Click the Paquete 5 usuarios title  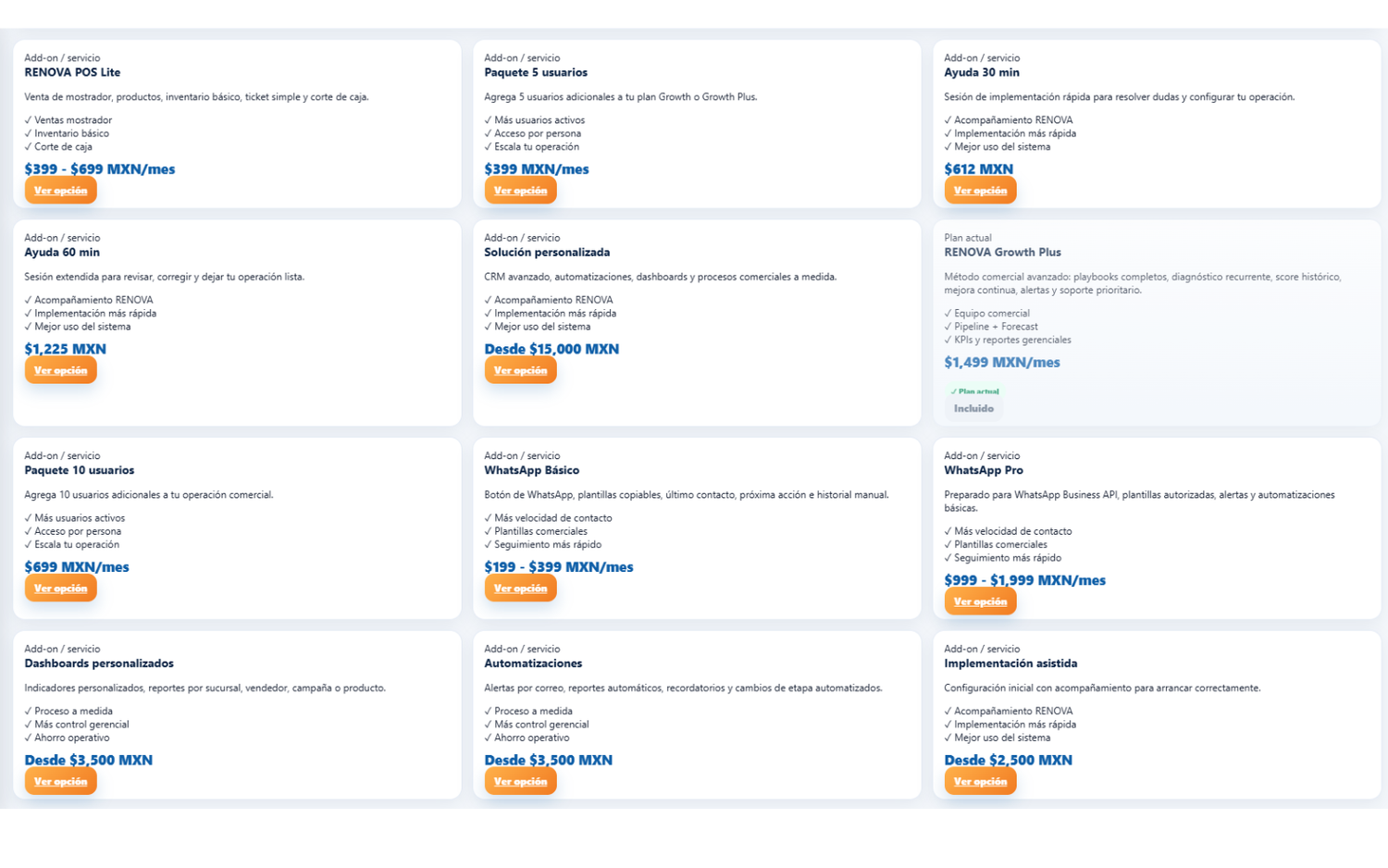click(x=536, y=72)
